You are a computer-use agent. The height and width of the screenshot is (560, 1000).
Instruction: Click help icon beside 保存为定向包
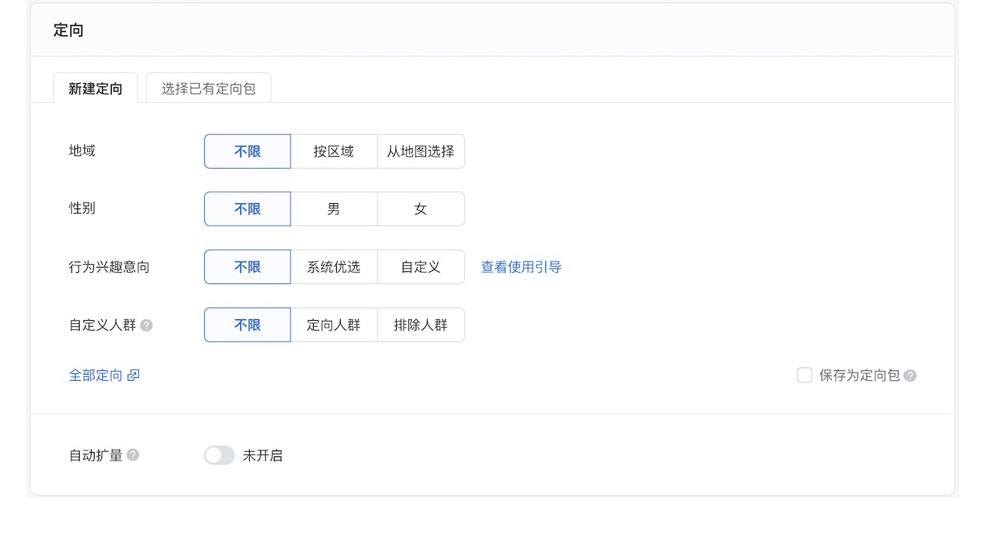pyautogui.click(x=910, y=376)
